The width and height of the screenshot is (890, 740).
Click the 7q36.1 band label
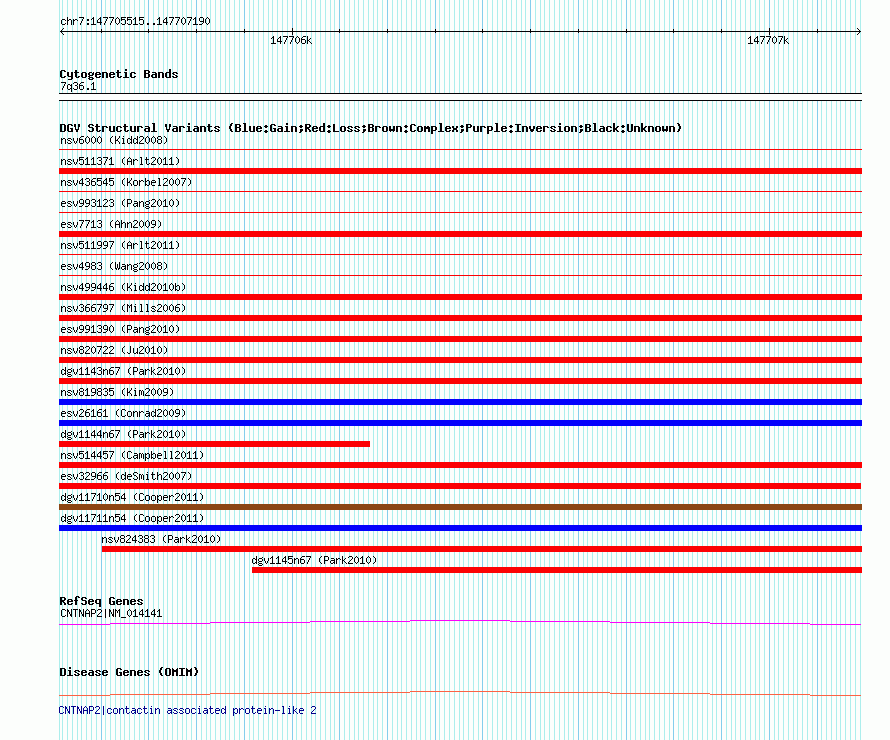[x=78, y=86]
